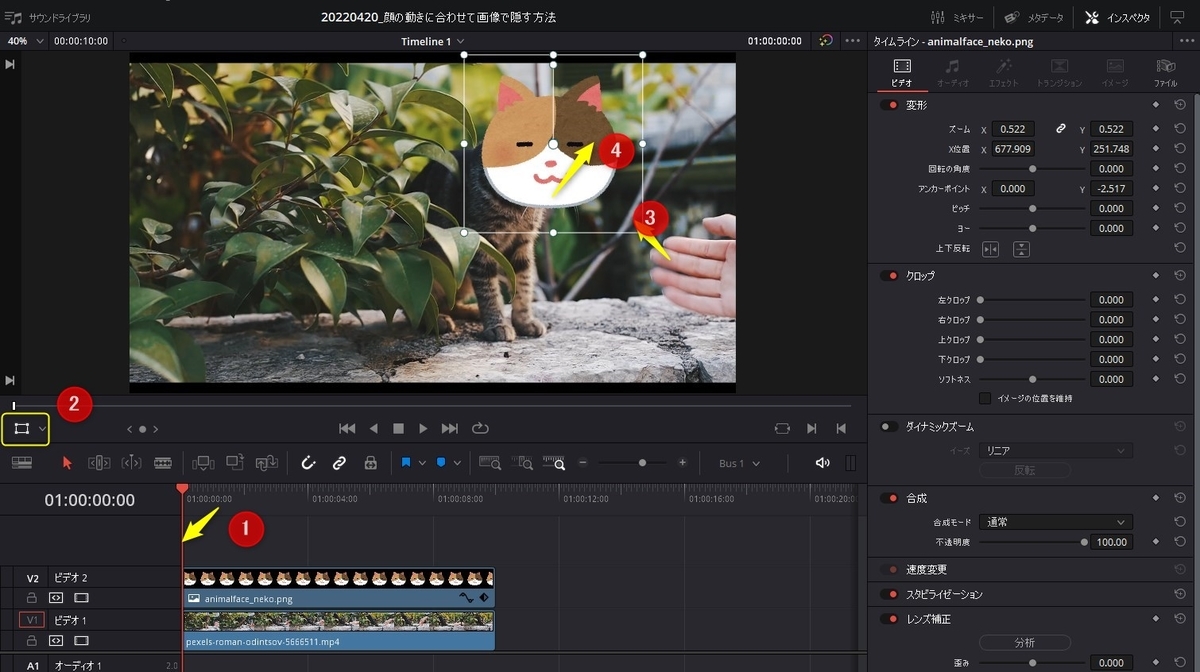
Task: Toggle Position lock icon
Action: [370, 463]
